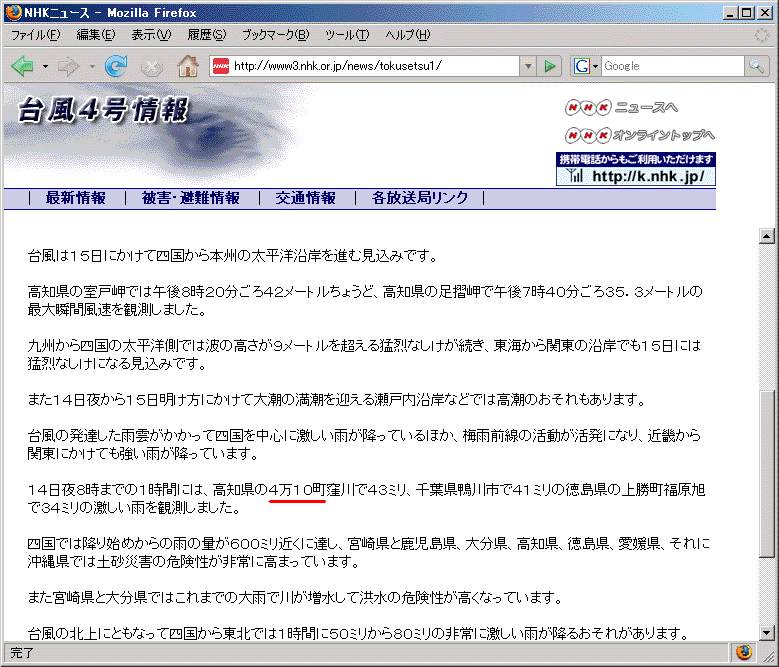This screenshot has height=667, width=779.
Task: Open the ブックマーク(B) menu
Action: coord(275,35)
